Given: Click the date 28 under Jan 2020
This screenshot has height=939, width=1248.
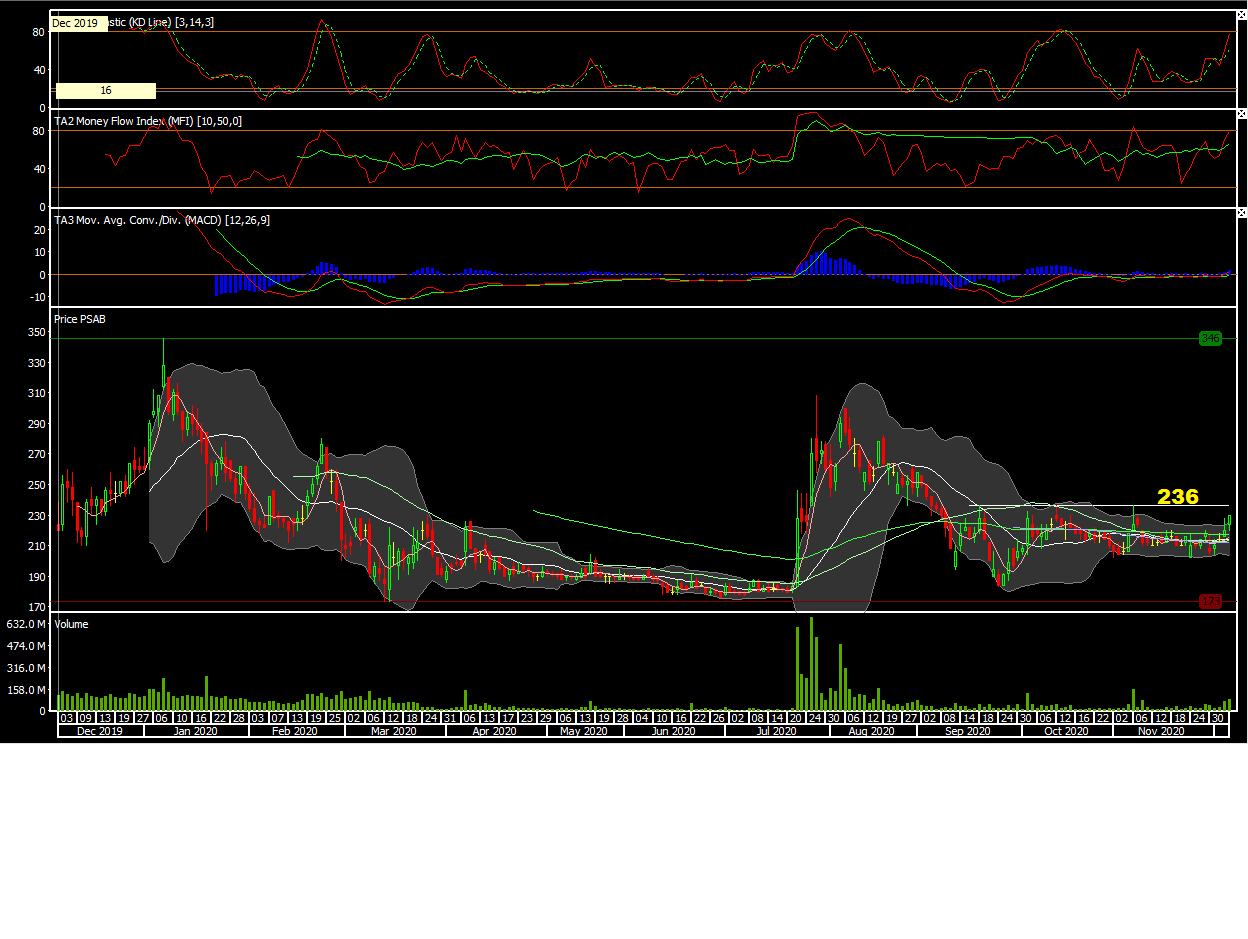Looking at the screenshot, I should click(239, 718).
